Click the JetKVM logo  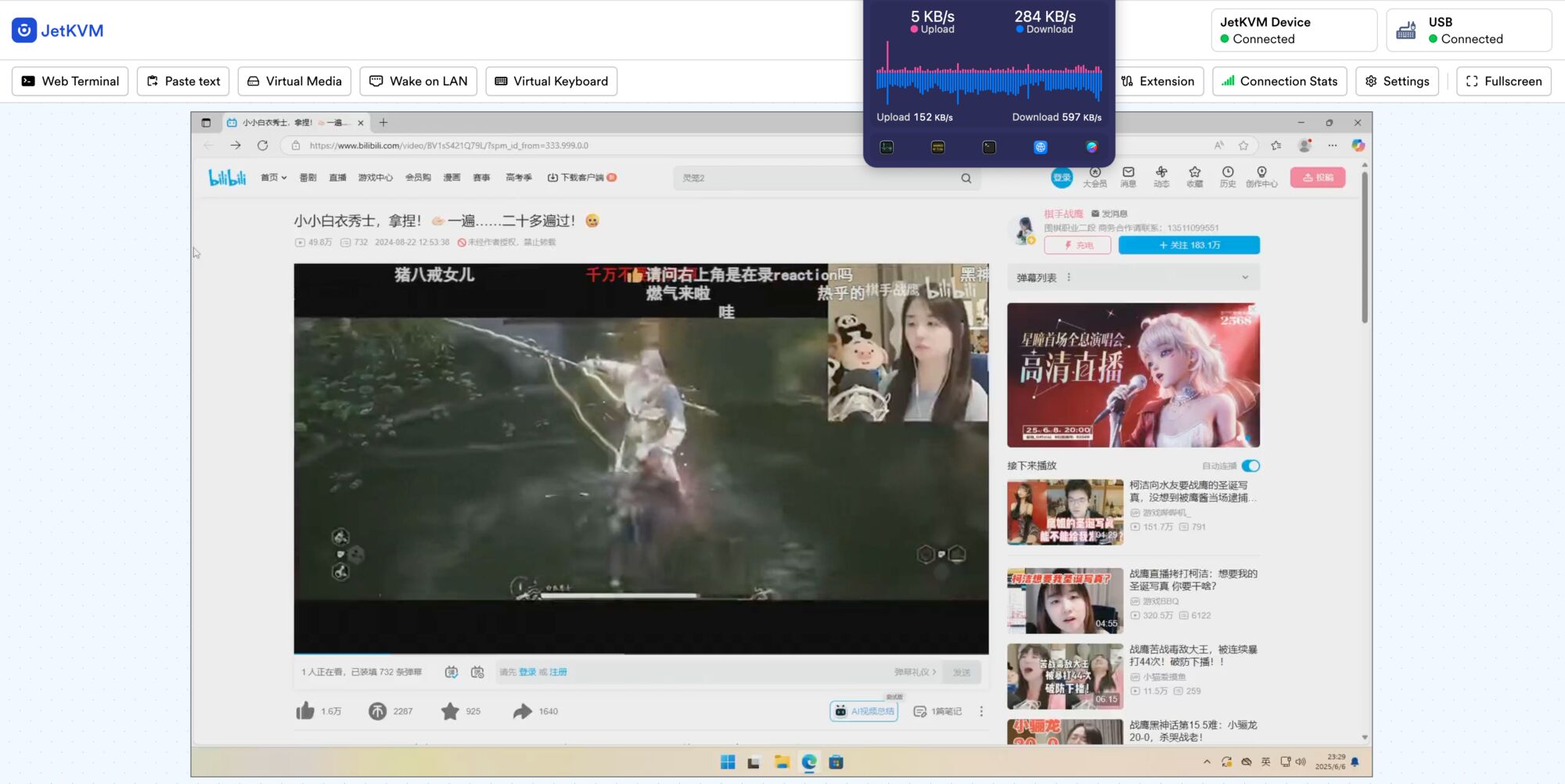(x=57, y=31)
